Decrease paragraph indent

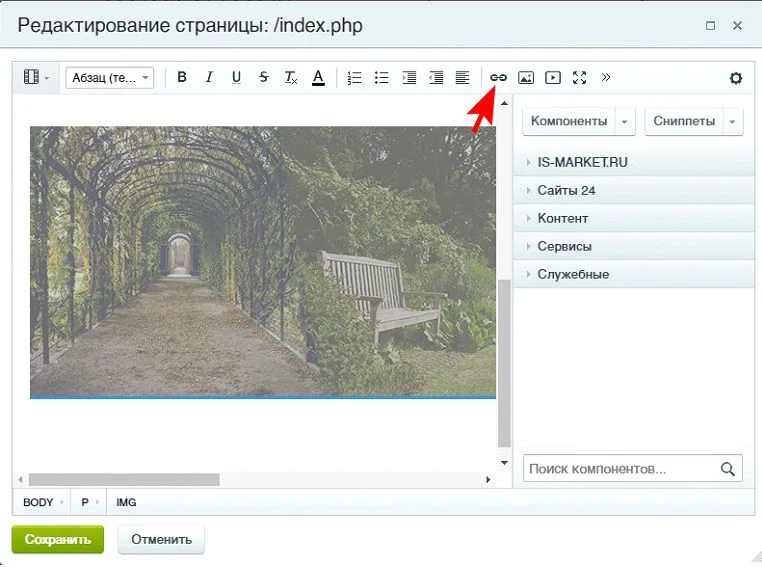[436, 78]
